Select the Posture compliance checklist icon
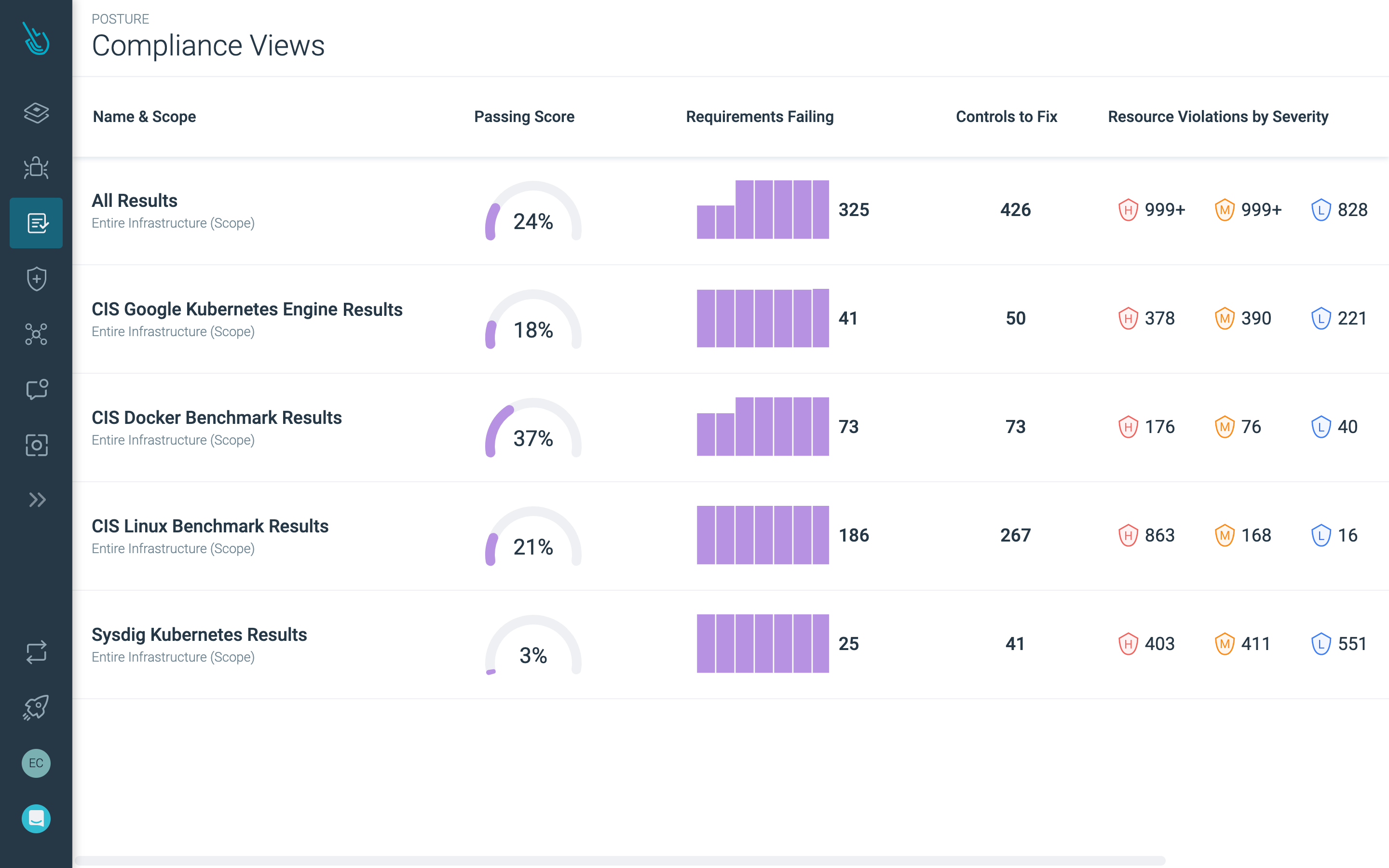The height and width of the screenshot is (868, 1389). click(36, 223)
